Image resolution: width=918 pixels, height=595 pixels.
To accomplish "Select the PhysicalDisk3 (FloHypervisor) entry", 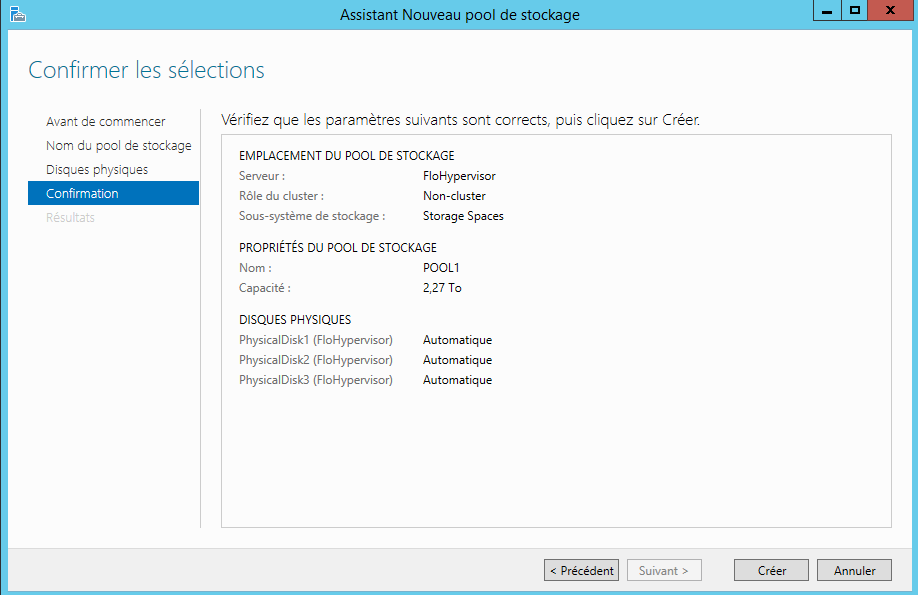I will 316,380.
